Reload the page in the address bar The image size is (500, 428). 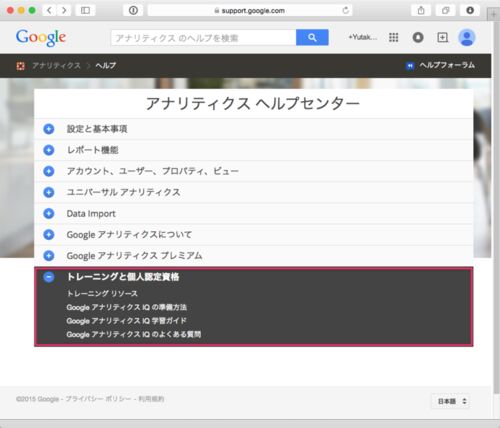point(346,10)
